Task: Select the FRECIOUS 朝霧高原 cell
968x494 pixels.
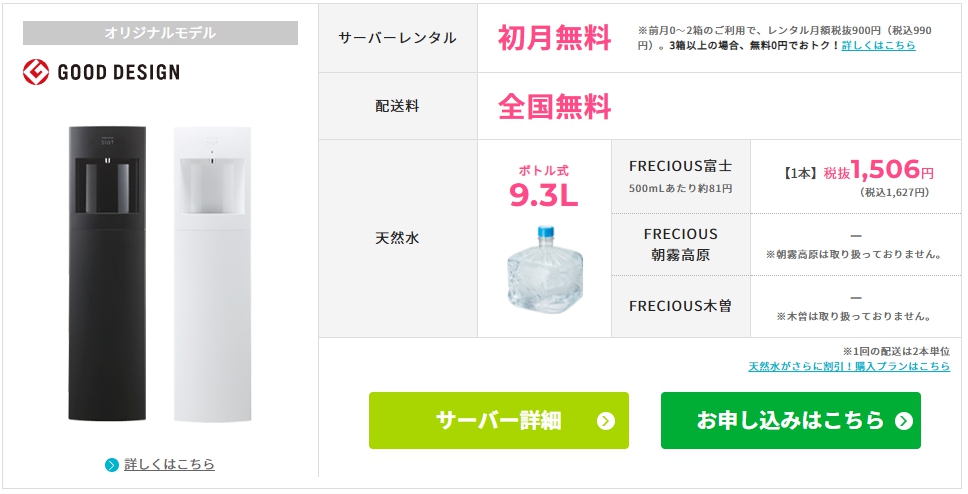Action: click(x=681, y=245)
